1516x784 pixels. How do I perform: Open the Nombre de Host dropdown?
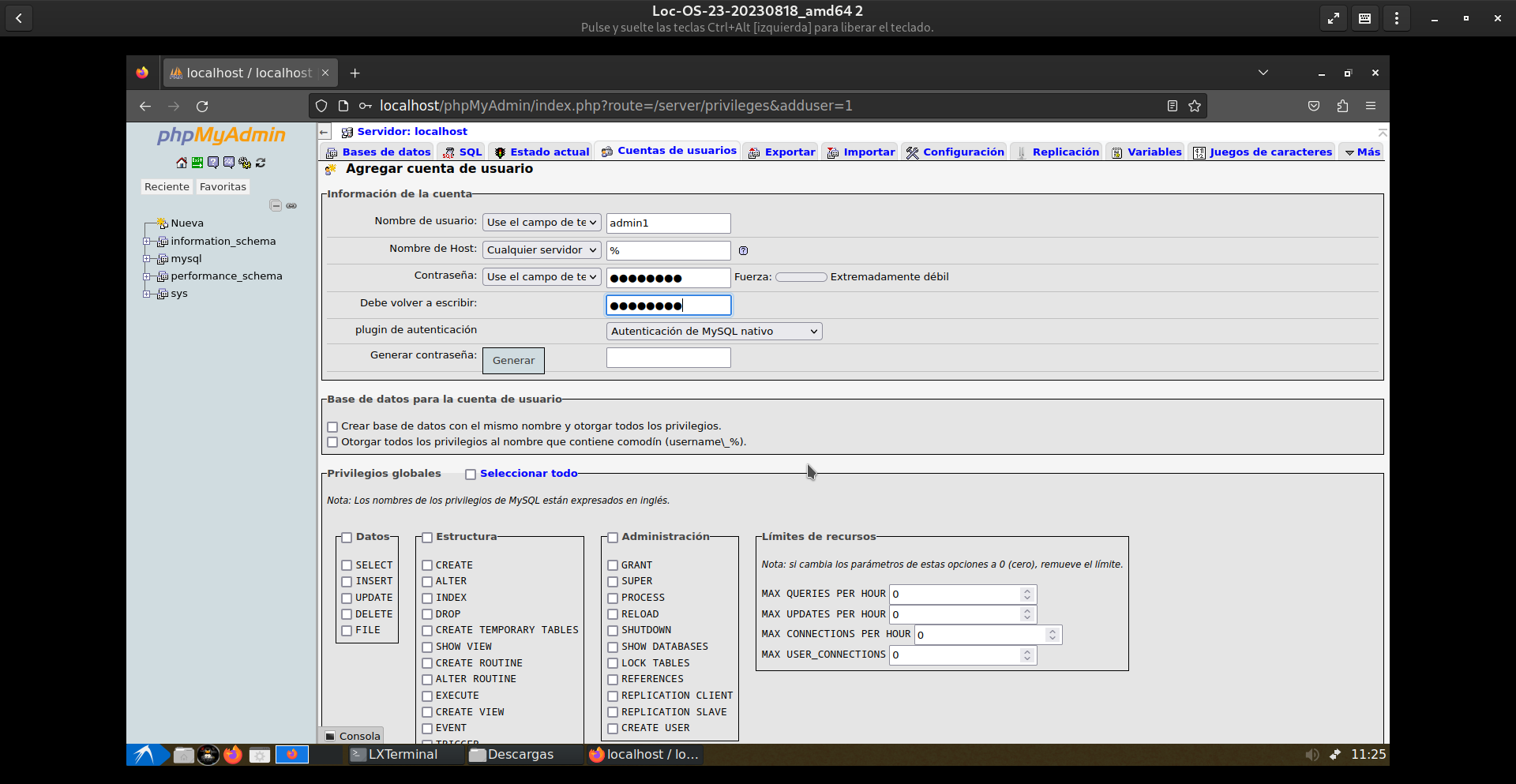[541, 250]
